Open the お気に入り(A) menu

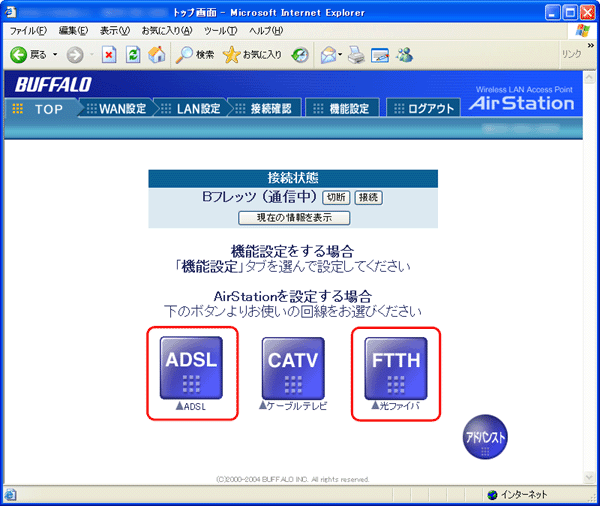[167, 31]
